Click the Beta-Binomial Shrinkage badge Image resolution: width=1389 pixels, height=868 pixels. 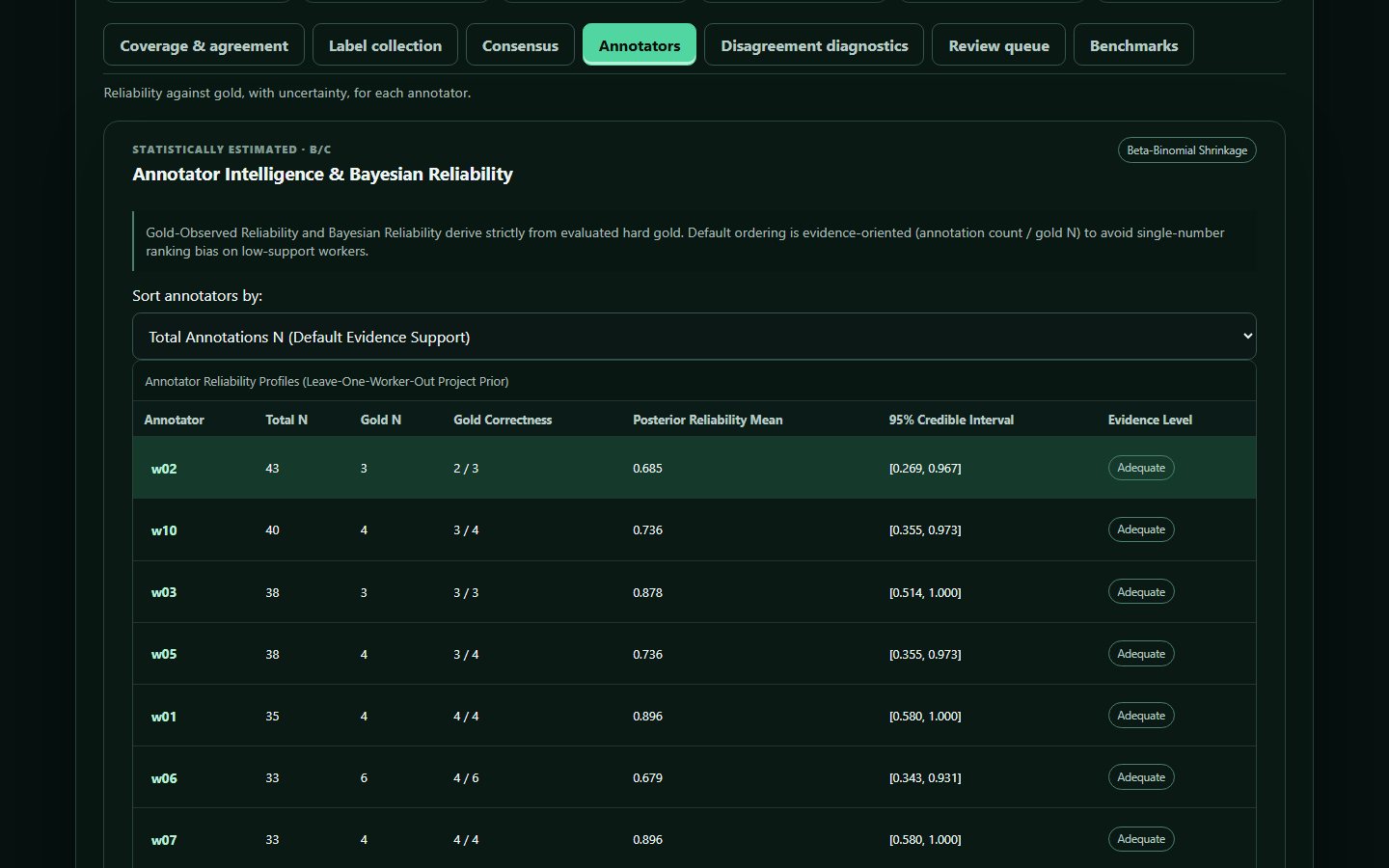[x=1186, y=150]
